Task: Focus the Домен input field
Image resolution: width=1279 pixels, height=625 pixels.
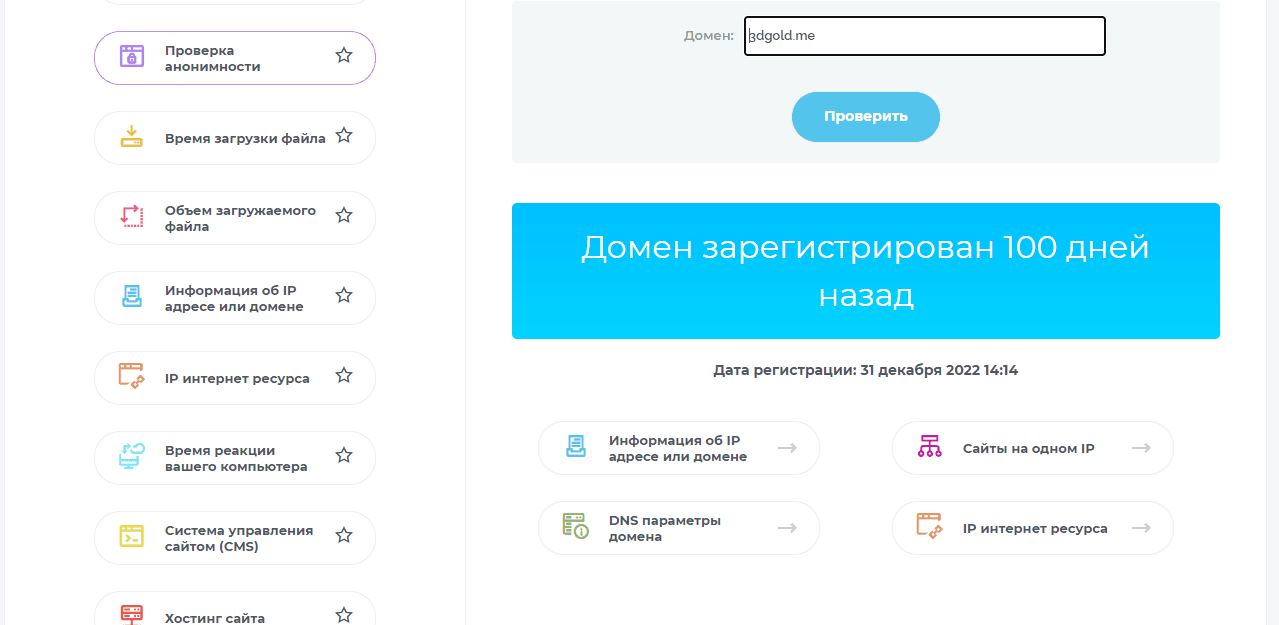Action: 924,36
